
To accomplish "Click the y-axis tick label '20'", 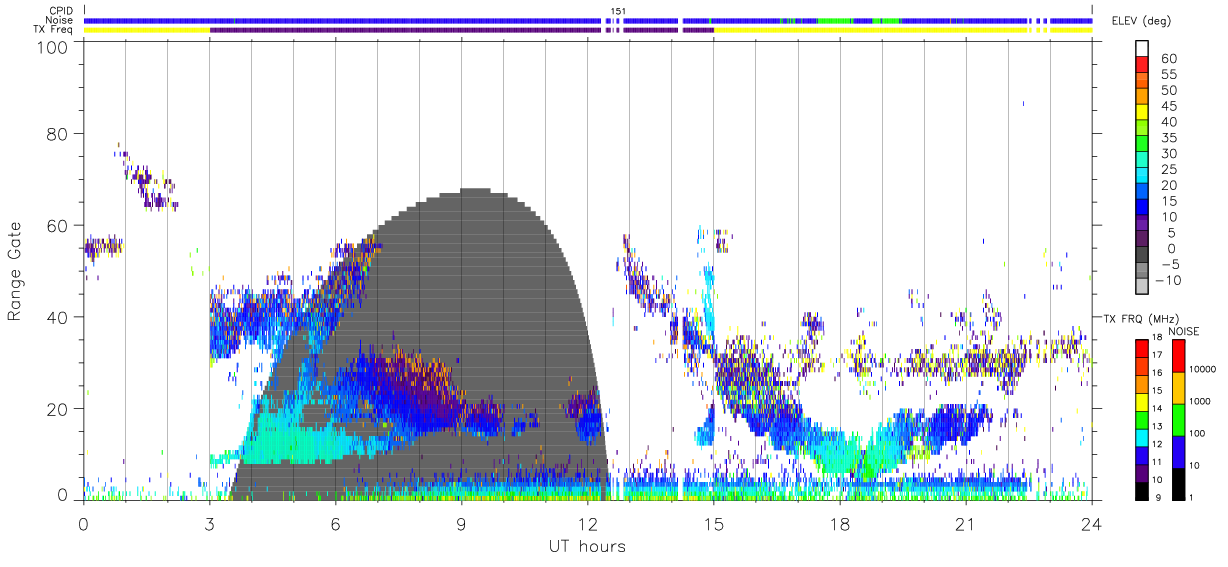I will 60,409.
